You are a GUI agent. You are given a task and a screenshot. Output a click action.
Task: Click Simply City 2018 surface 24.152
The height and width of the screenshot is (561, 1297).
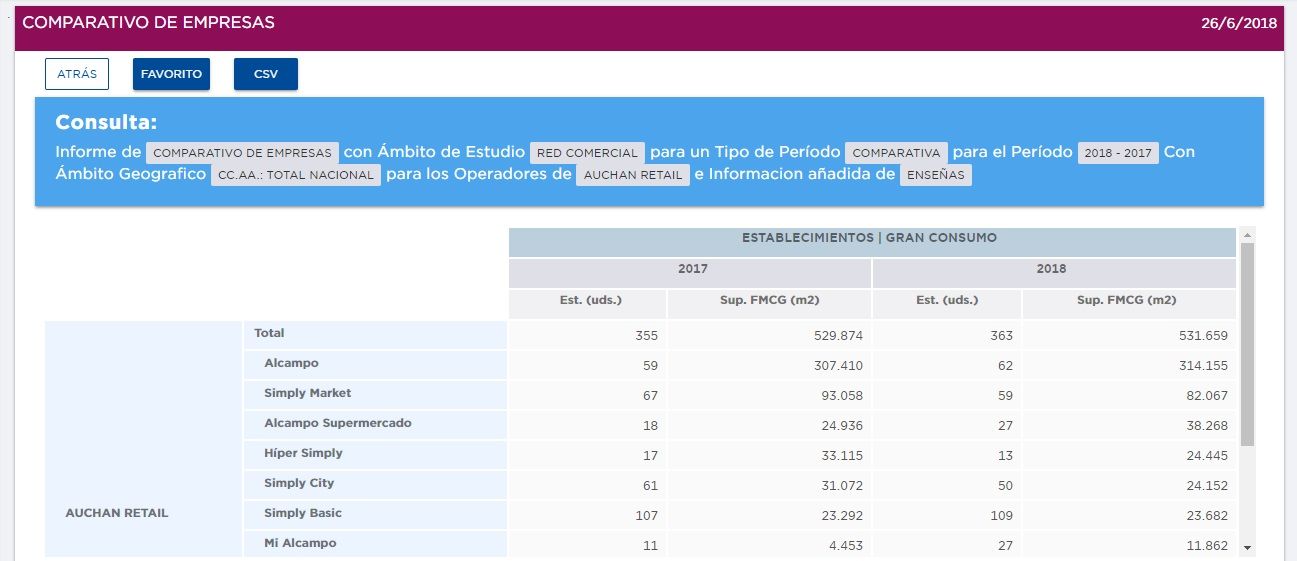1207,486
